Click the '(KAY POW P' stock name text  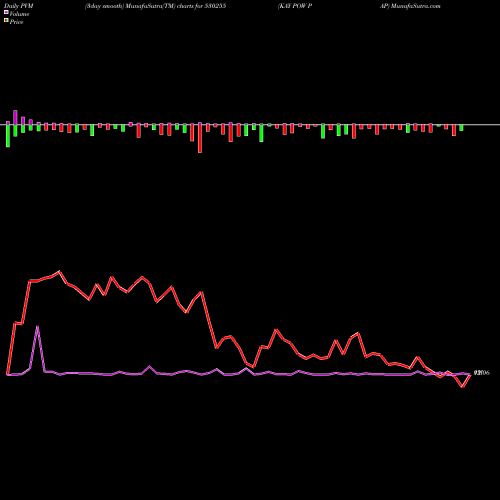295,6
